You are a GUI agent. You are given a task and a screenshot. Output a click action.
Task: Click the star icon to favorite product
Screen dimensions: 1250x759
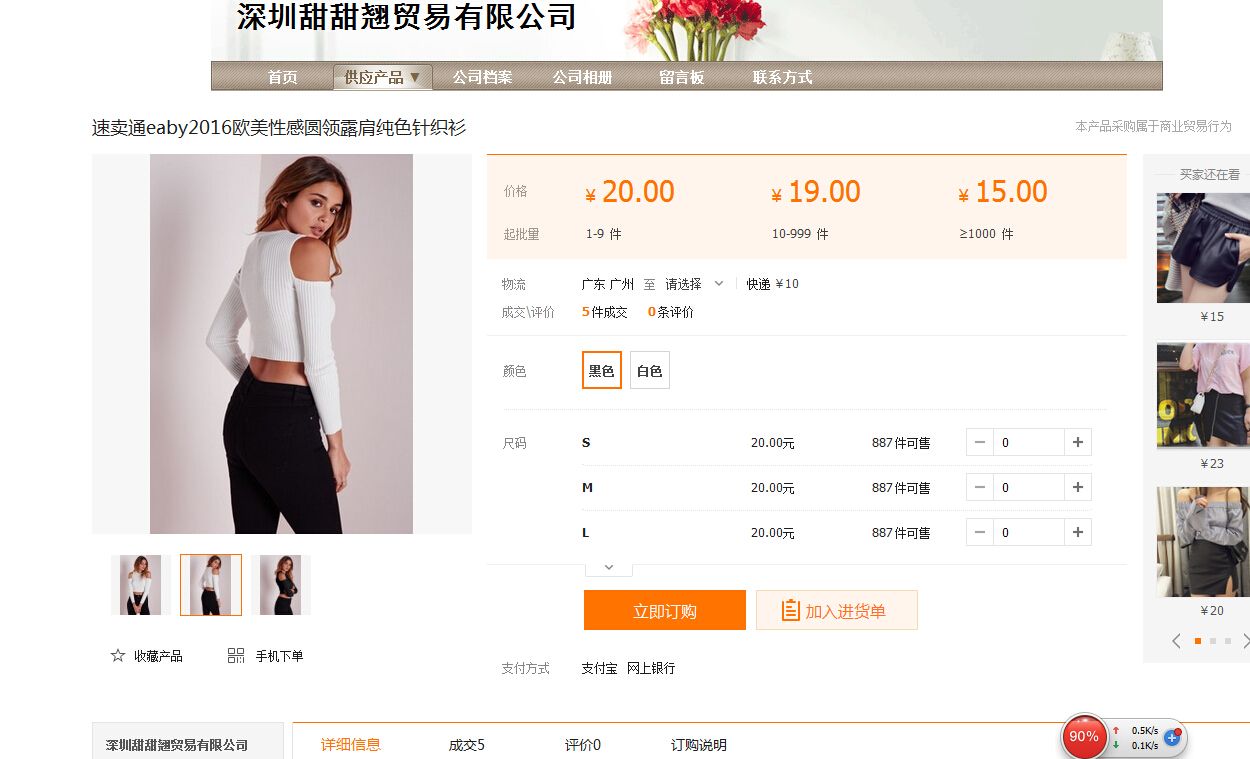[118, 656]
